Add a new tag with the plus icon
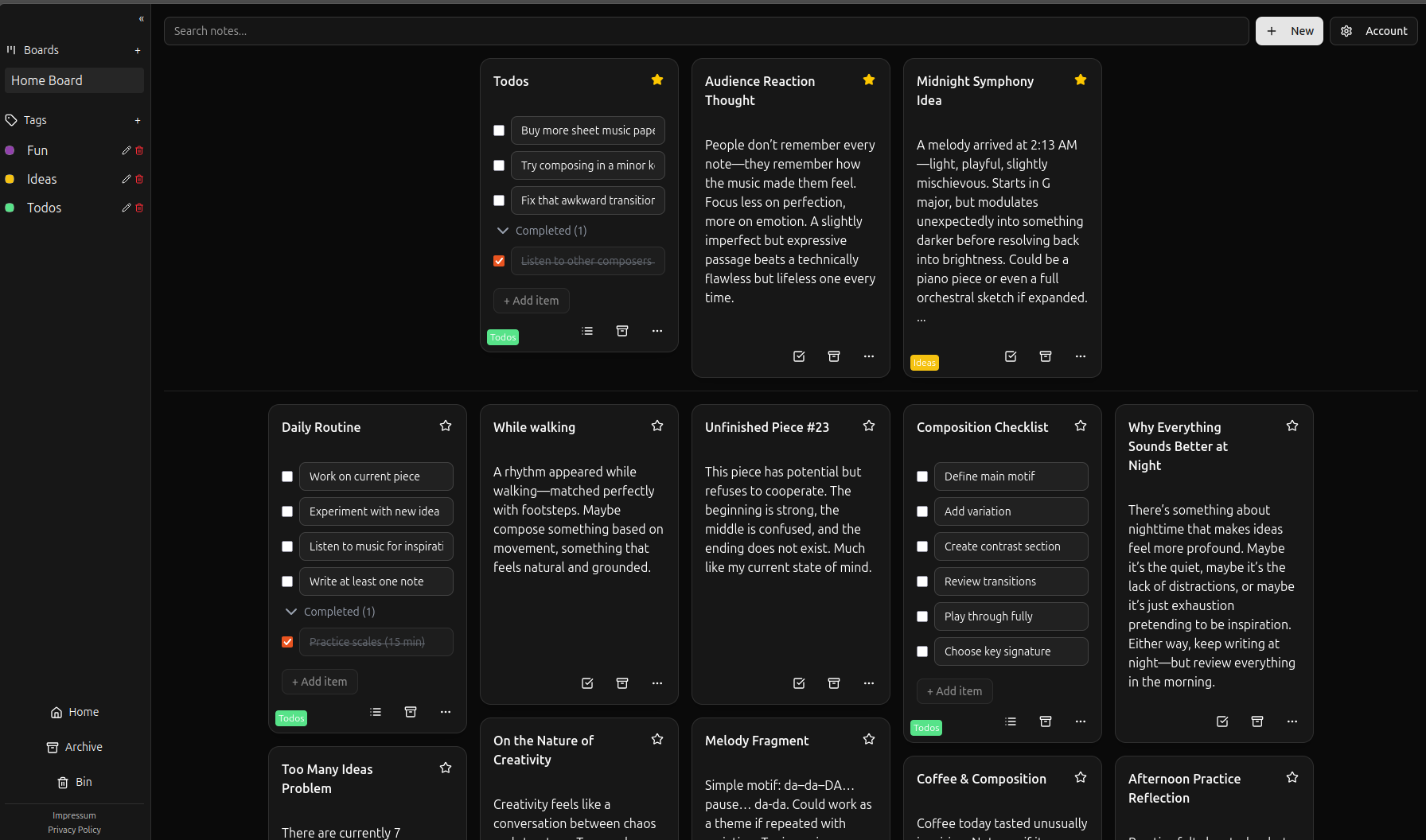 (x=138, y=120)
